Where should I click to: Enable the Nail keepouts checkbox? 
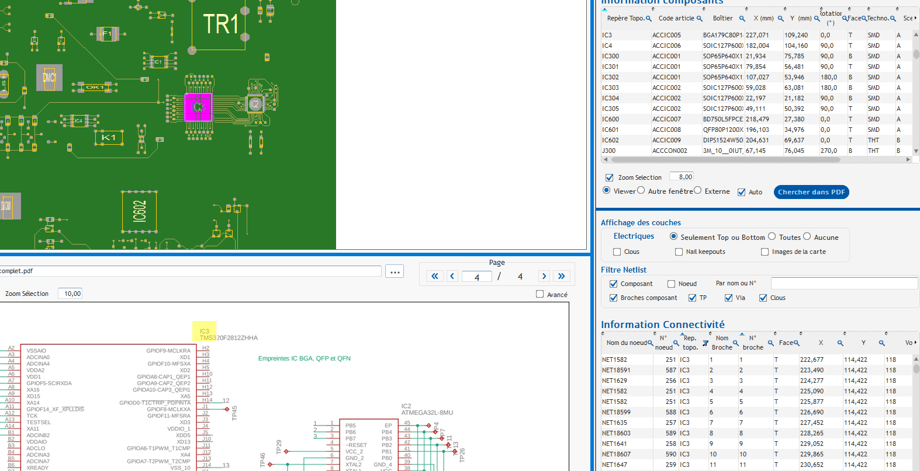pyautogui.click(x=680, y=252)
